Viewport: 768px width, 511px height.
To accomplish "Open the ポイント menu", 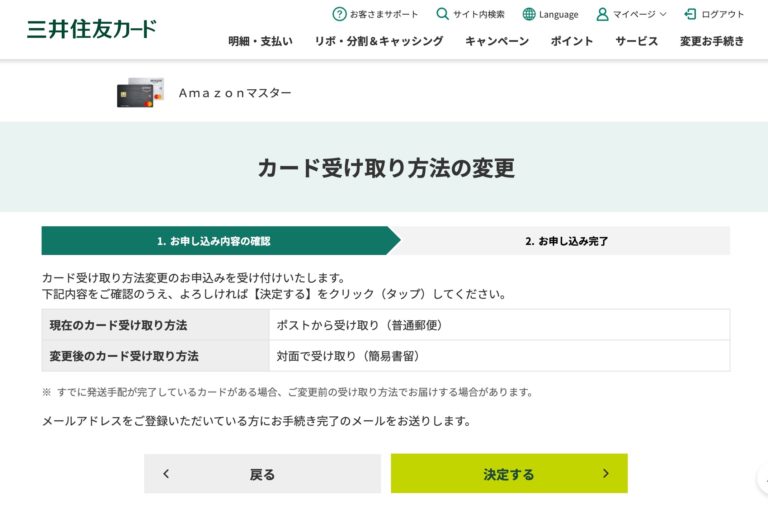I will tap(572, 41).
